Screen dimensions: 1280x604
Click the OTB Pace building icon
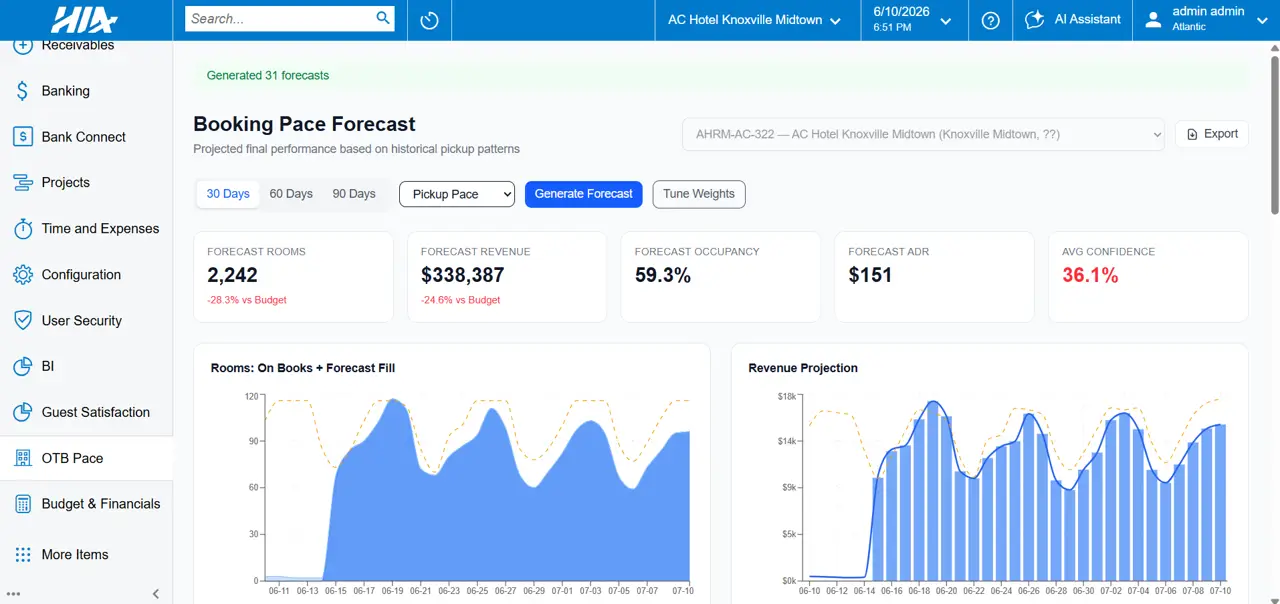click(x=23, y=458)
